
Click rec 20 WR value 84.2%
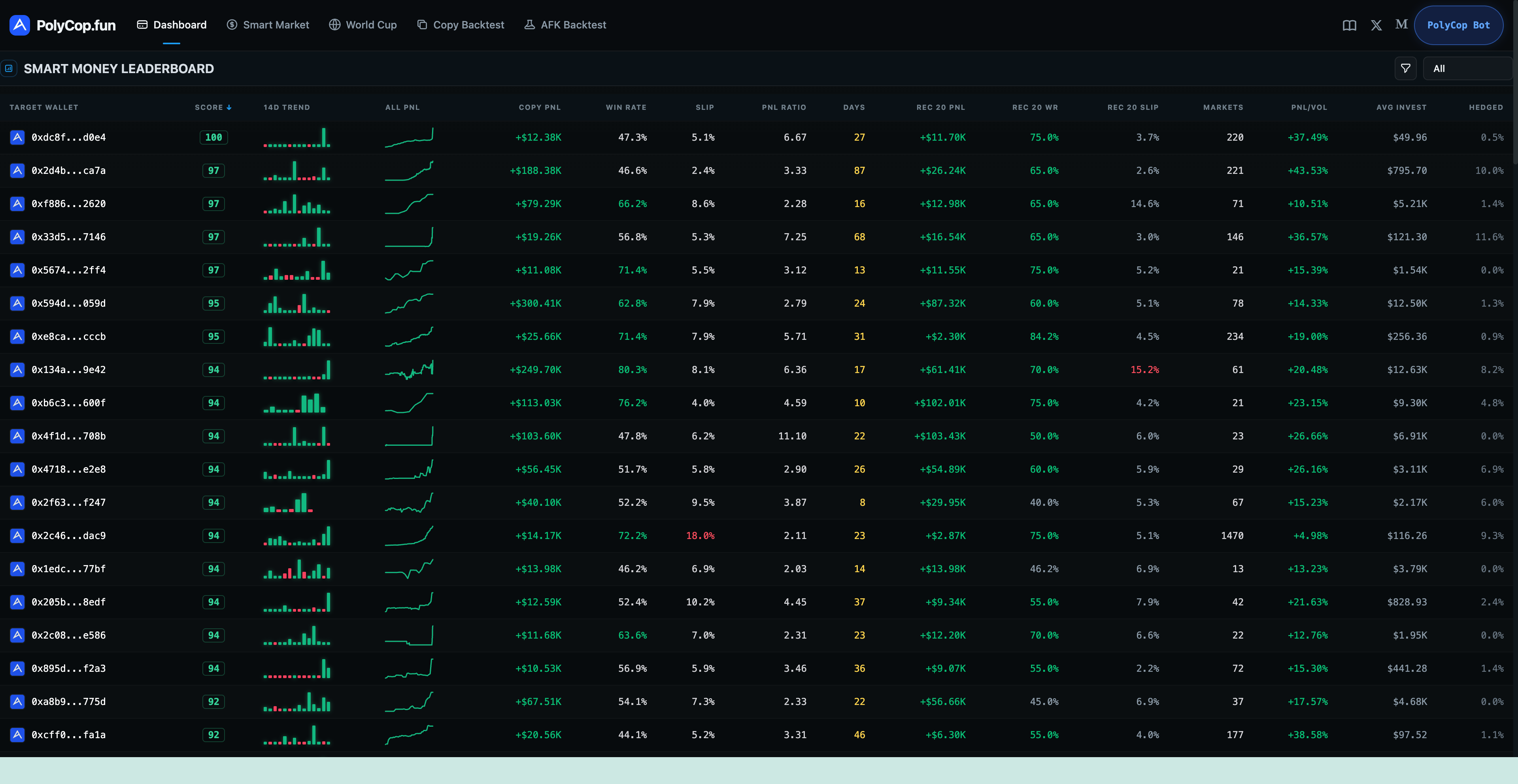tap(1044, 336)
